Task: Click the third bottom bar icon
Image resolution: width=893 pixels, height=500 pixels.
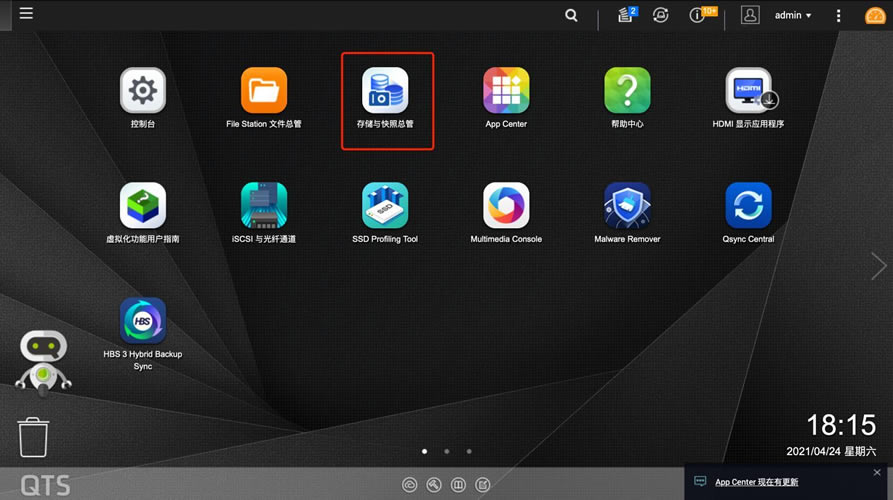Action: (458, 485)
